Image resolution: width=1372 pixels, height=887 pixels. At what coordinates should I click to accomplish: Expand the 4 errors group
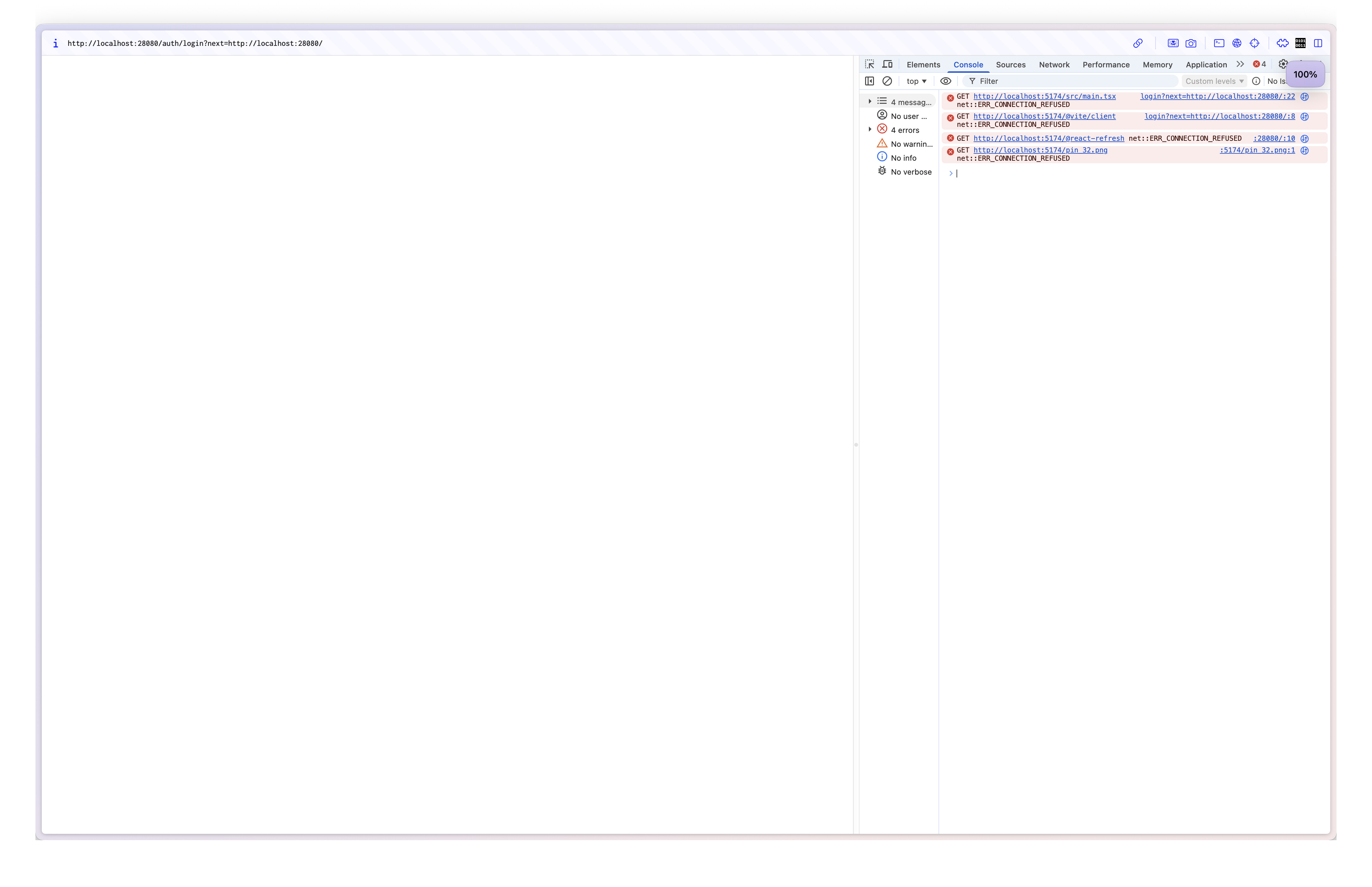870,130
